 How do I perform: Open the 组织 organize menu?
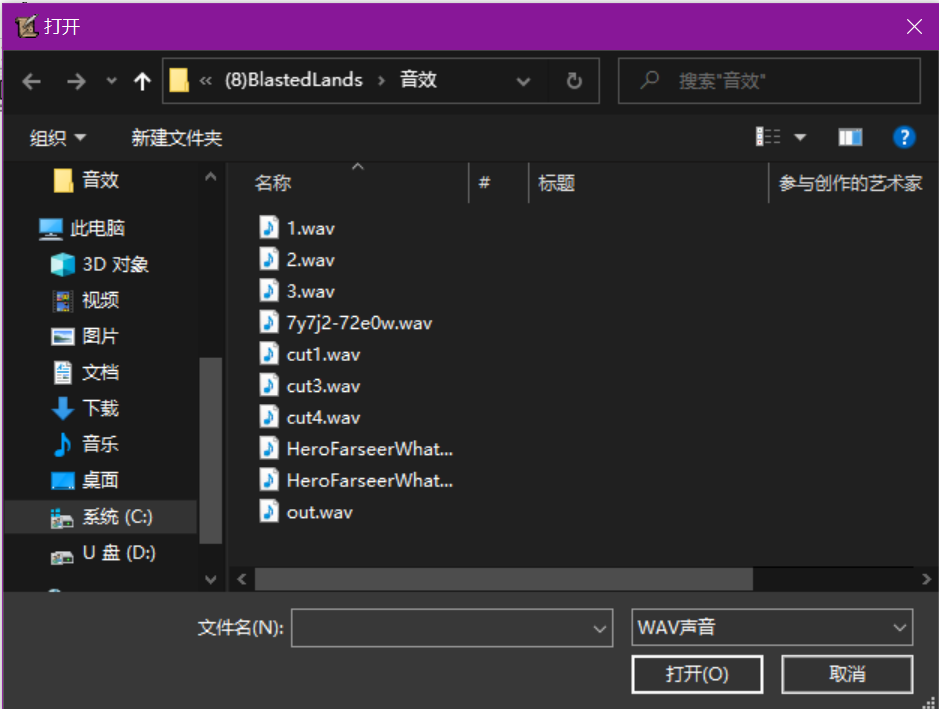(x=57, y=138)
